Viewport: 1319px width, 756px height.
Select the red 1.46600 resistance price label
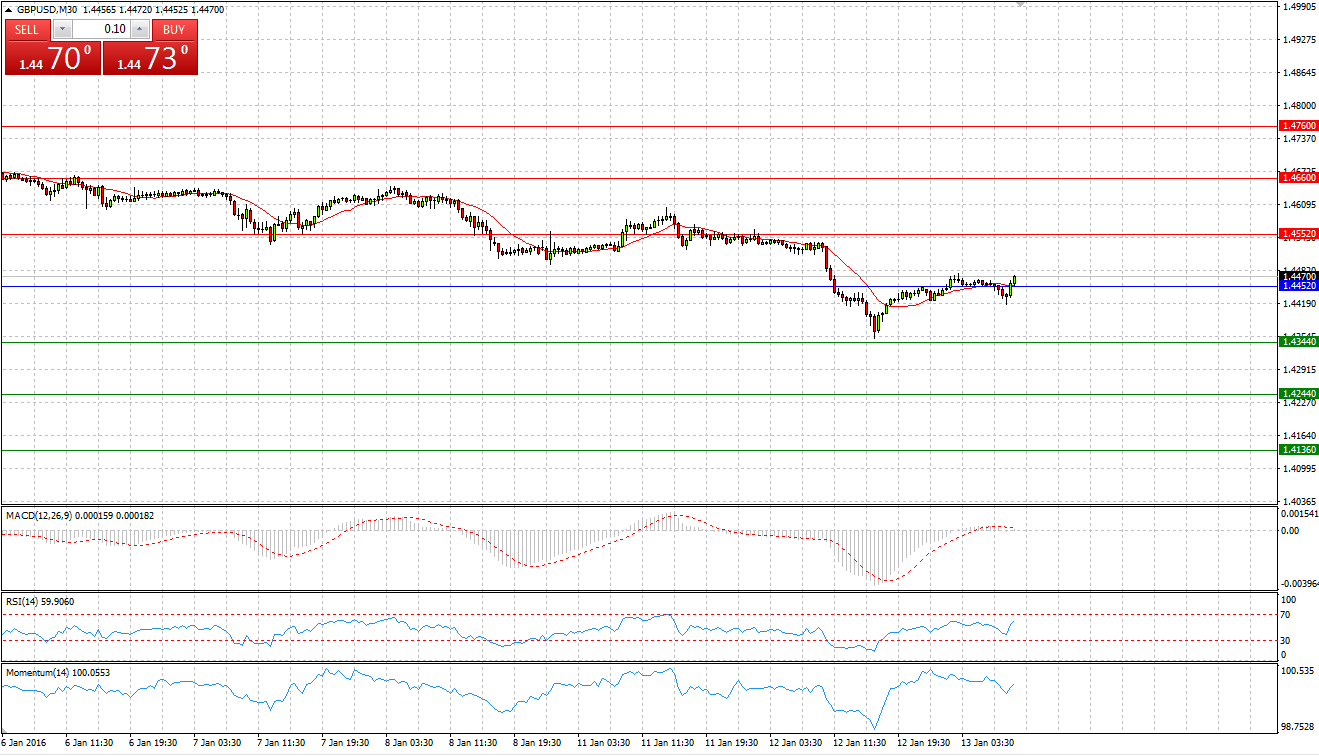(1300, 177)
